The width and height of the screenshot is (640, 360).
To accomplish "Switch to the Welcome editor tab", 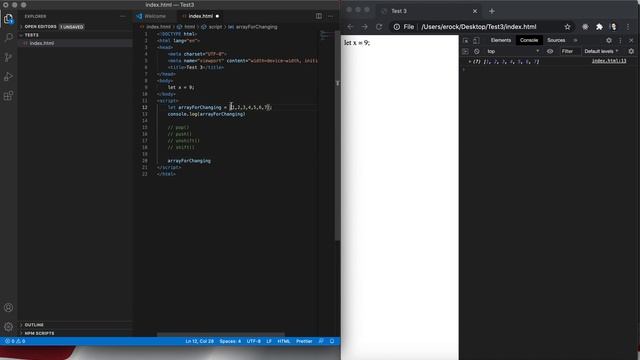I will 155,16.
